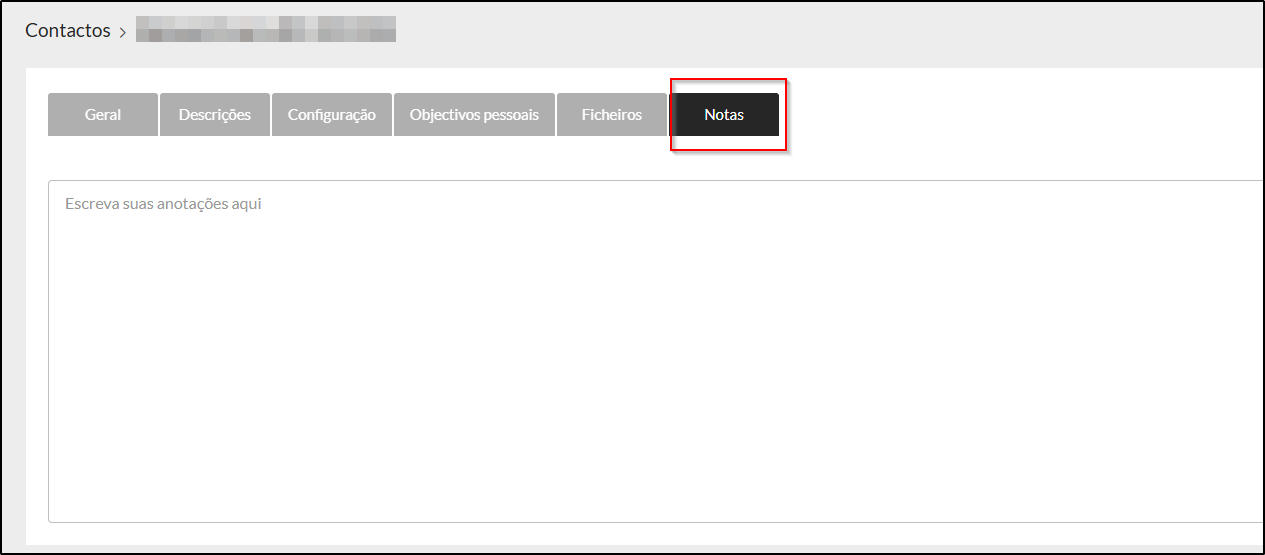View personal goals under Objectivos pessoais

pos(474,115)
